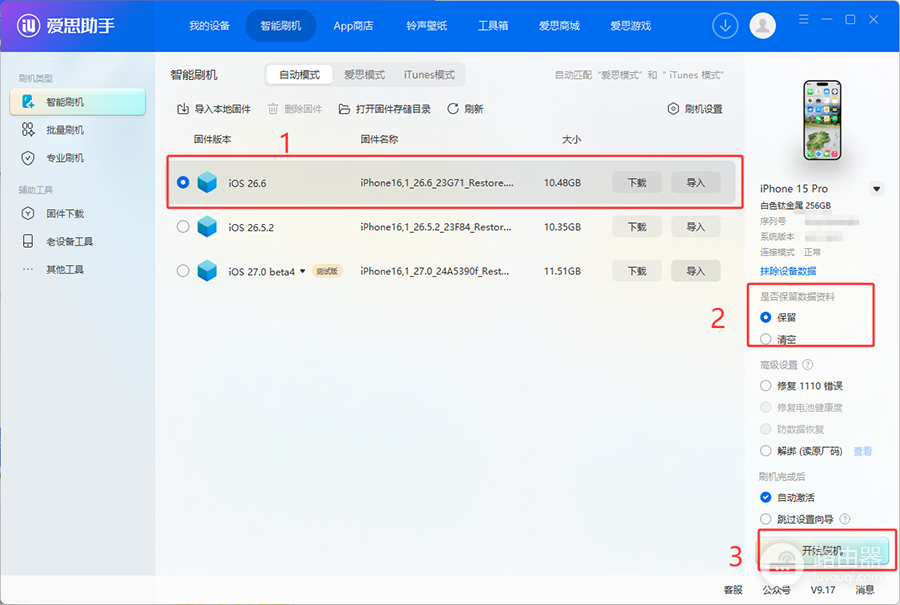Select iTunes模式 mode tab
Screen dimensions: 900x605
(429, 75)
